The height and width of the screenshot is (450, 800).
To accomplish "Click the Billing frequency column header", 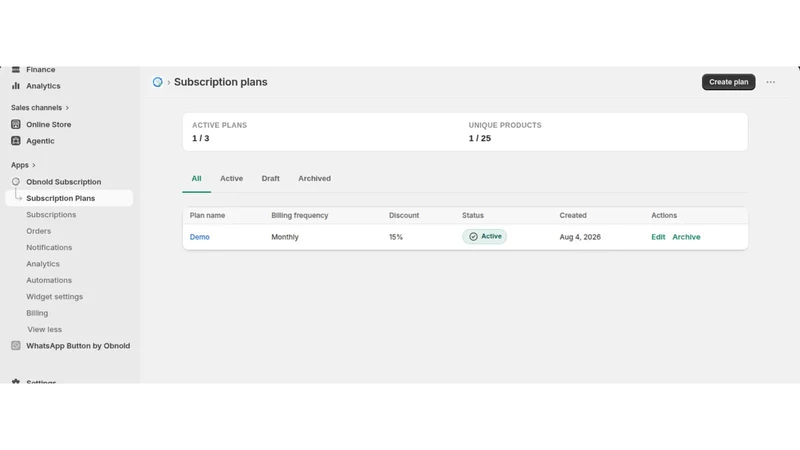I will tap(299, 216).
